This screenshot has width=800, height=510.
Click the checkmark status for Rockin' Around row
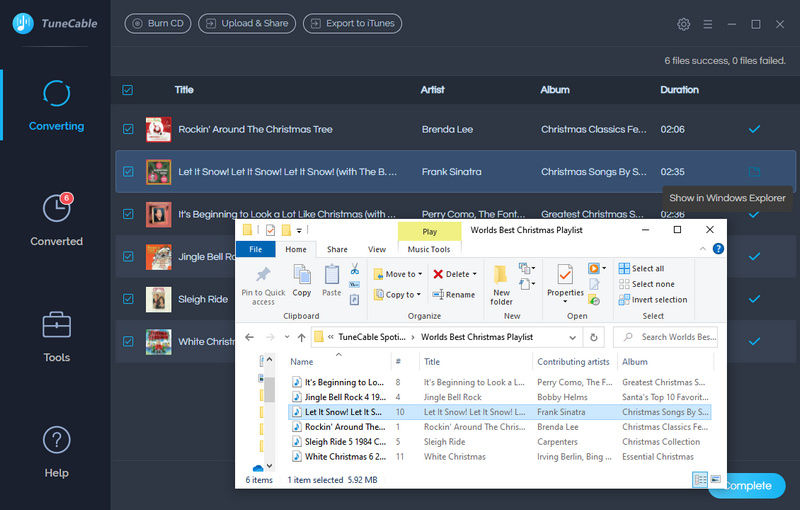click(x=754, y=129)
